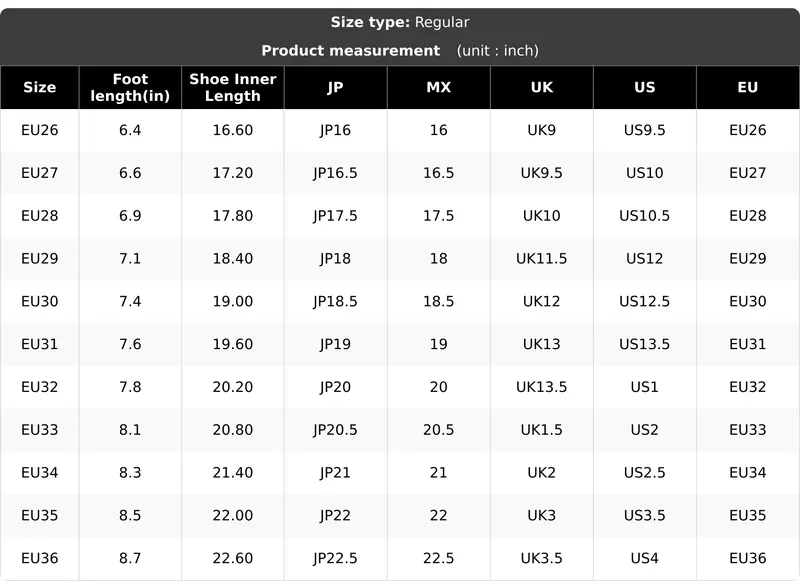Select the UK11.5 cell
This screenshot has width=800, height=581.
pyautogui.click(x=541, y=259)
